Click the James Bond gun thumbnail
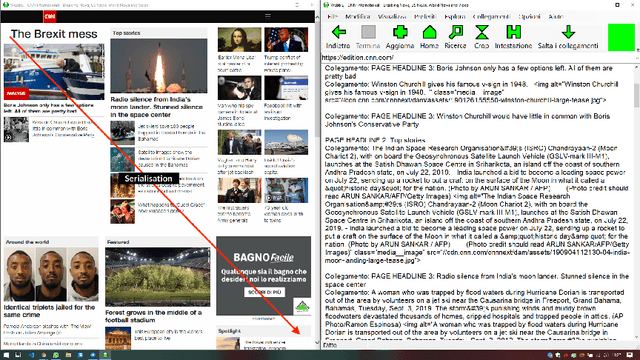640x360 pixels. 239,88
